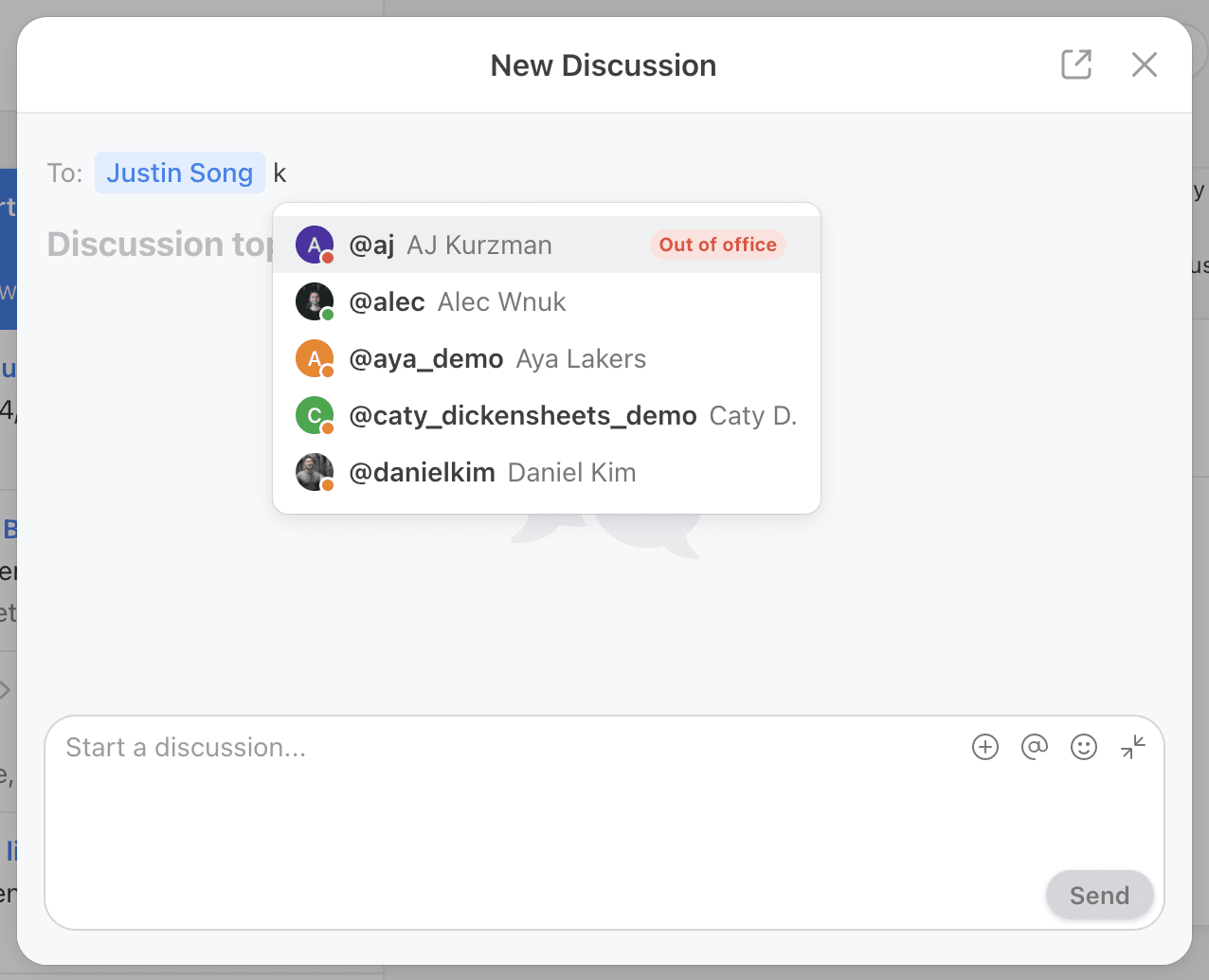Click Daniel Kim's profile photo

(315, 472)
